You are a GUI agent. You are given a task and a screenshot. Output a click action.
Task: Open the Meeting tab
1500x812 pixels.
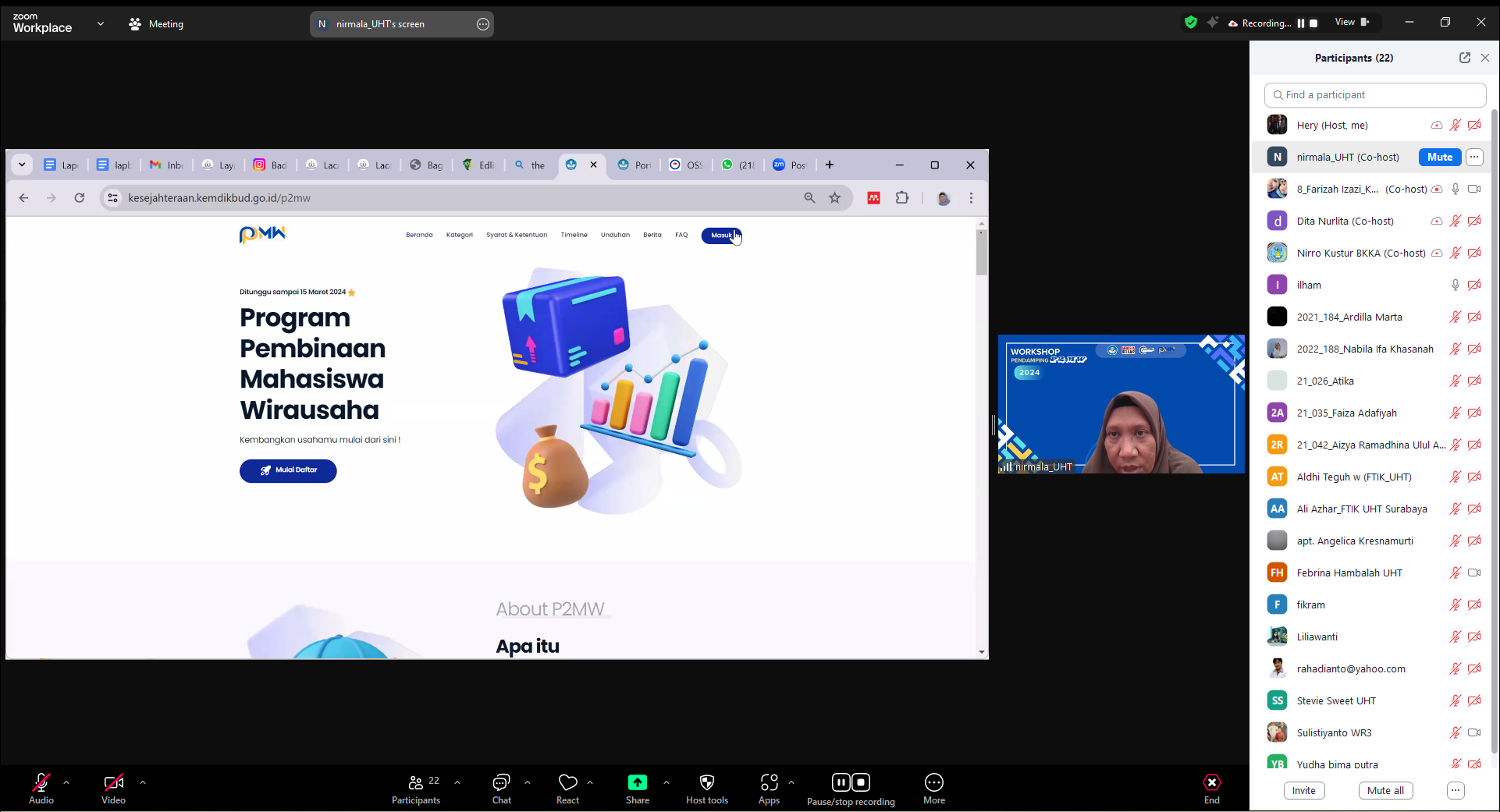click(156, 24)
